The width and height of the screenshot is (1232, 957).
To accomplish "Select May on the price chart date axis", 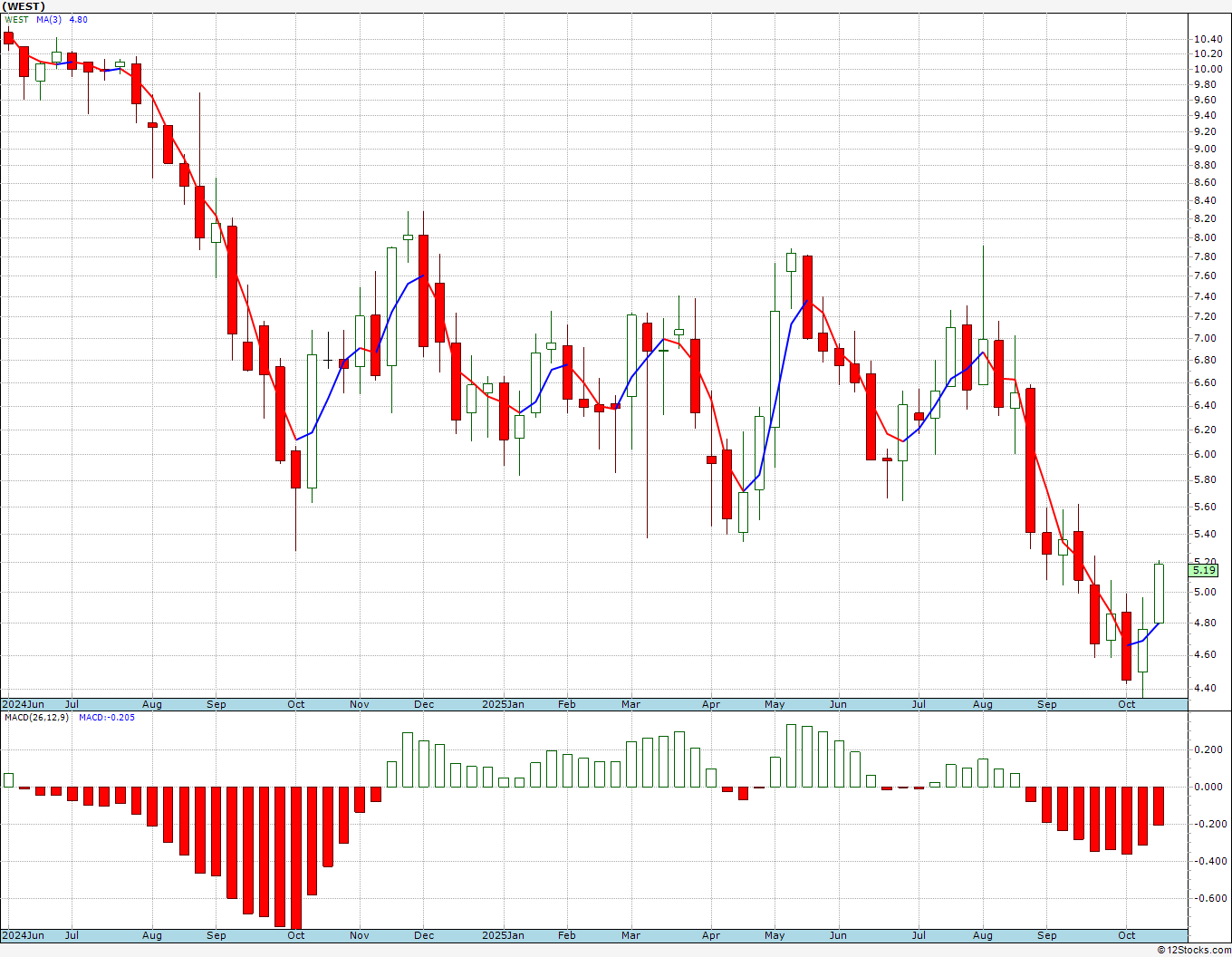I will [x=775, y=704].
